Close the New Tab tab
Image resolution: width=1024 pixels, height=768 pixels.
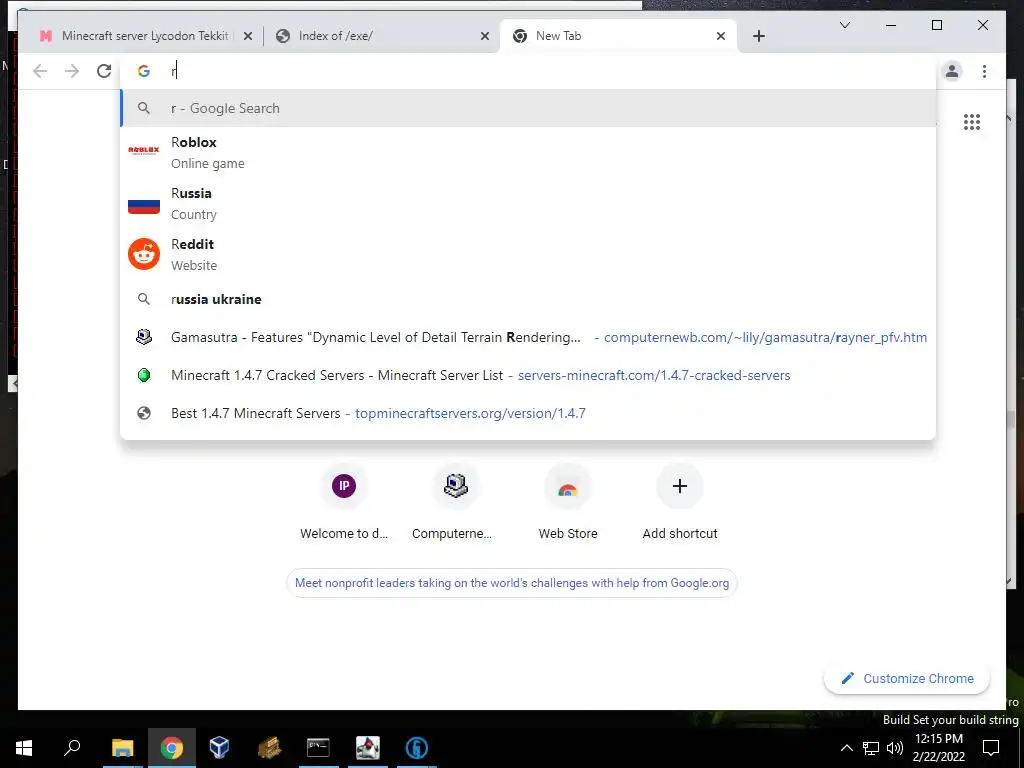click(x=720, y=37)
